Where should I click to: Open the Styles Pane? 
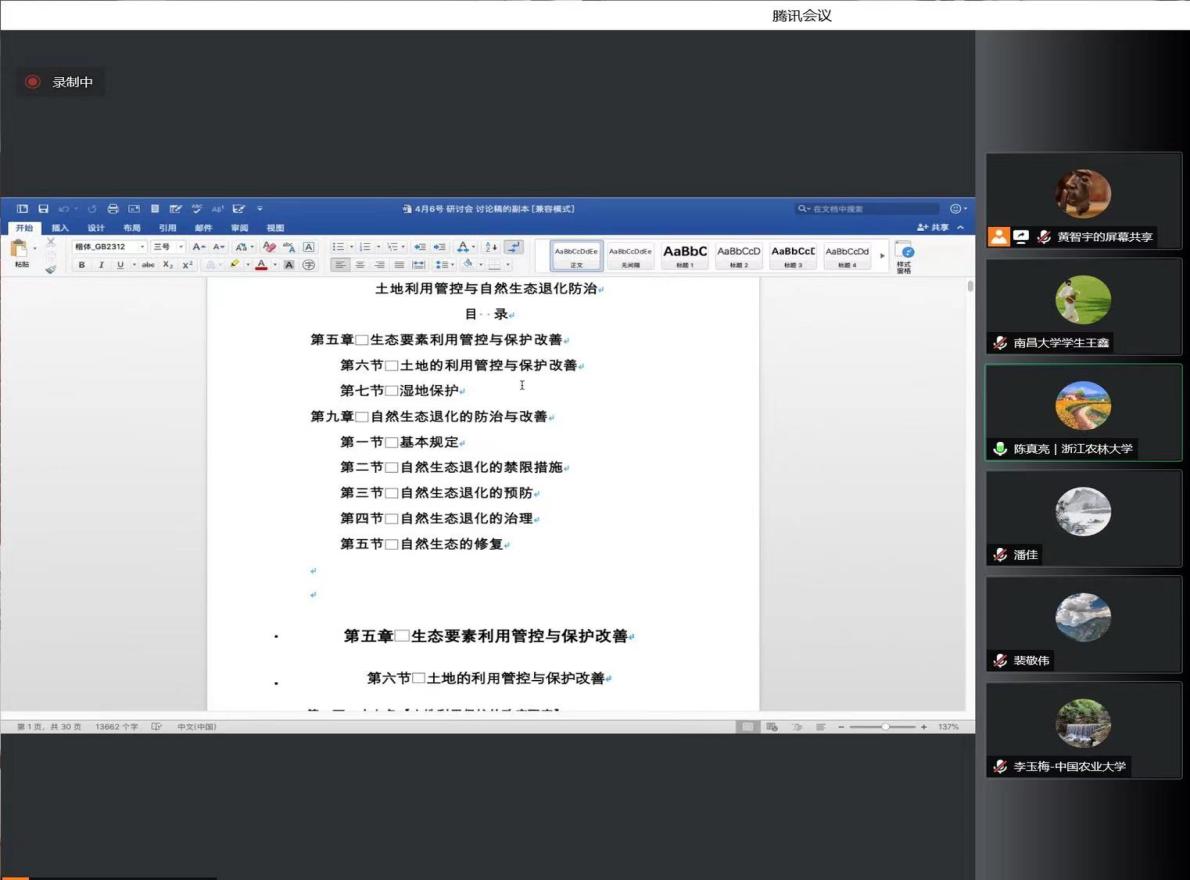click(904, 256)
